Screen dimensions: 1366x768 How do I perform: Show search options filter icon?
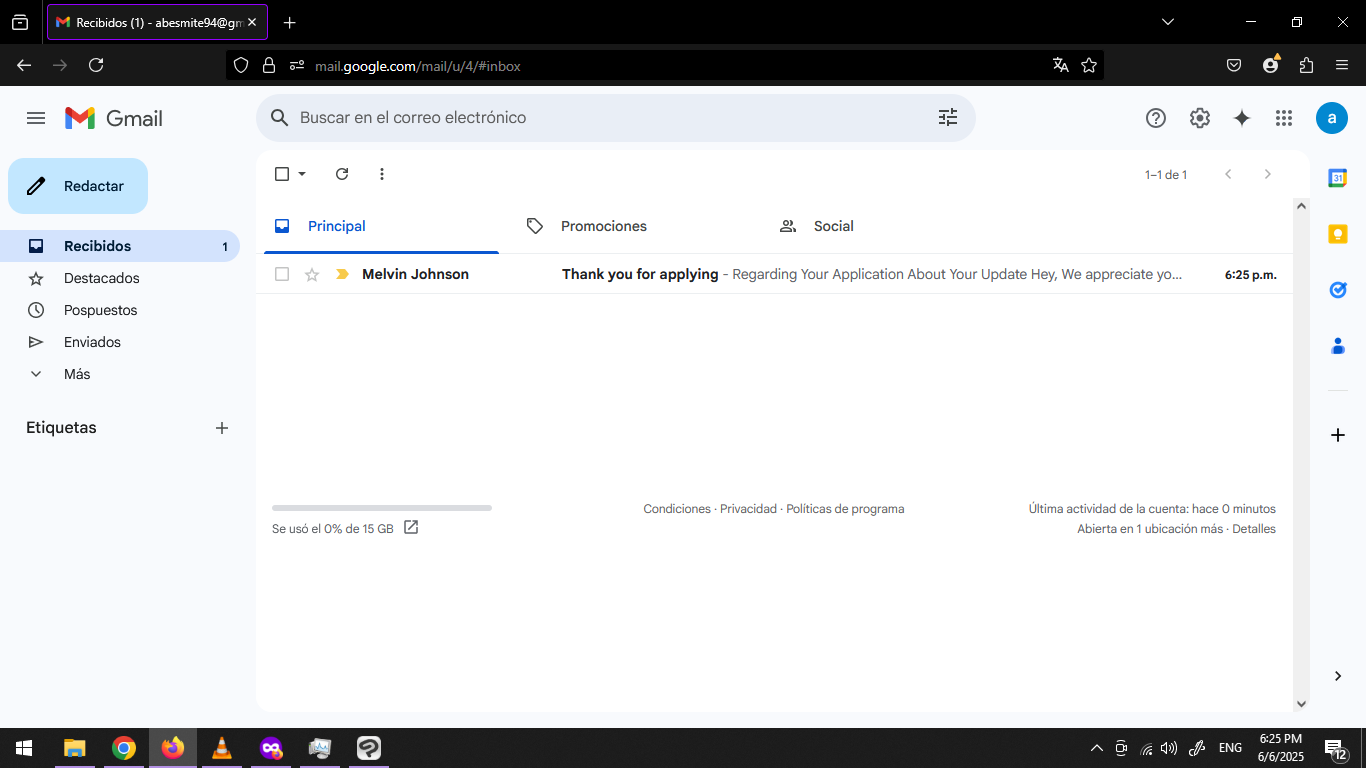click(948, 118)
